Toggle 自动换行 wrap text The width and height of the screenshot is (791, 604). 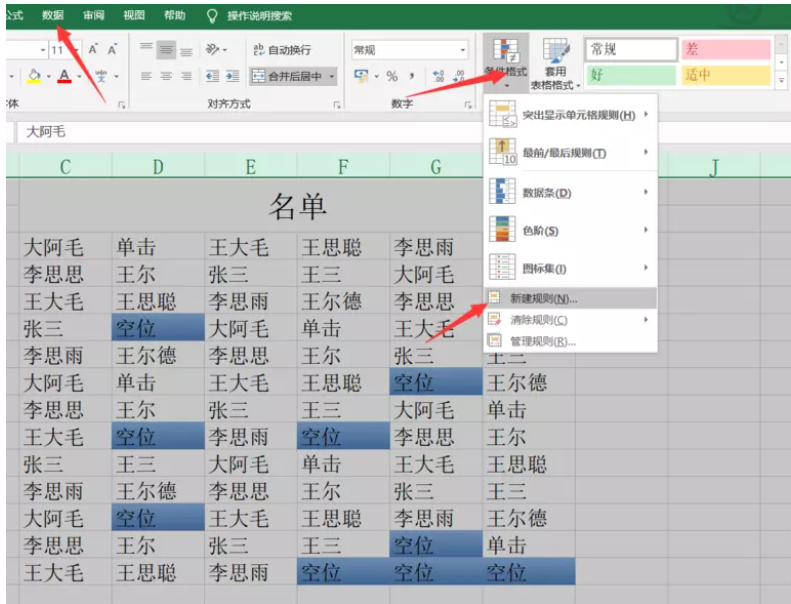tap(281, 49)
